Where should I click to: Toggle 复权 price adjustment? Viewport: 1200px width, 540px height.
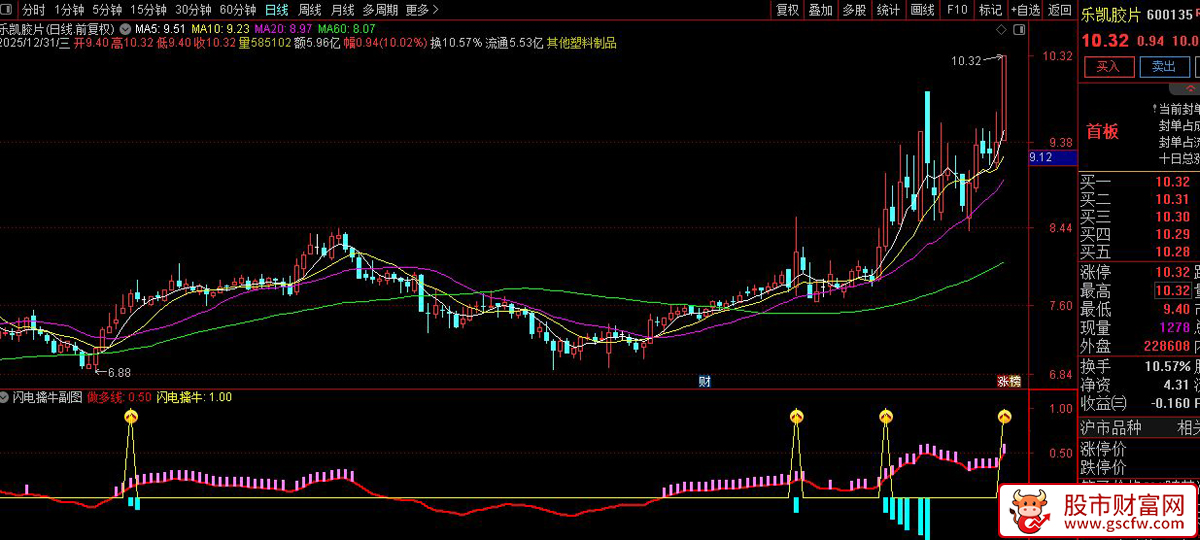[787, 10]
